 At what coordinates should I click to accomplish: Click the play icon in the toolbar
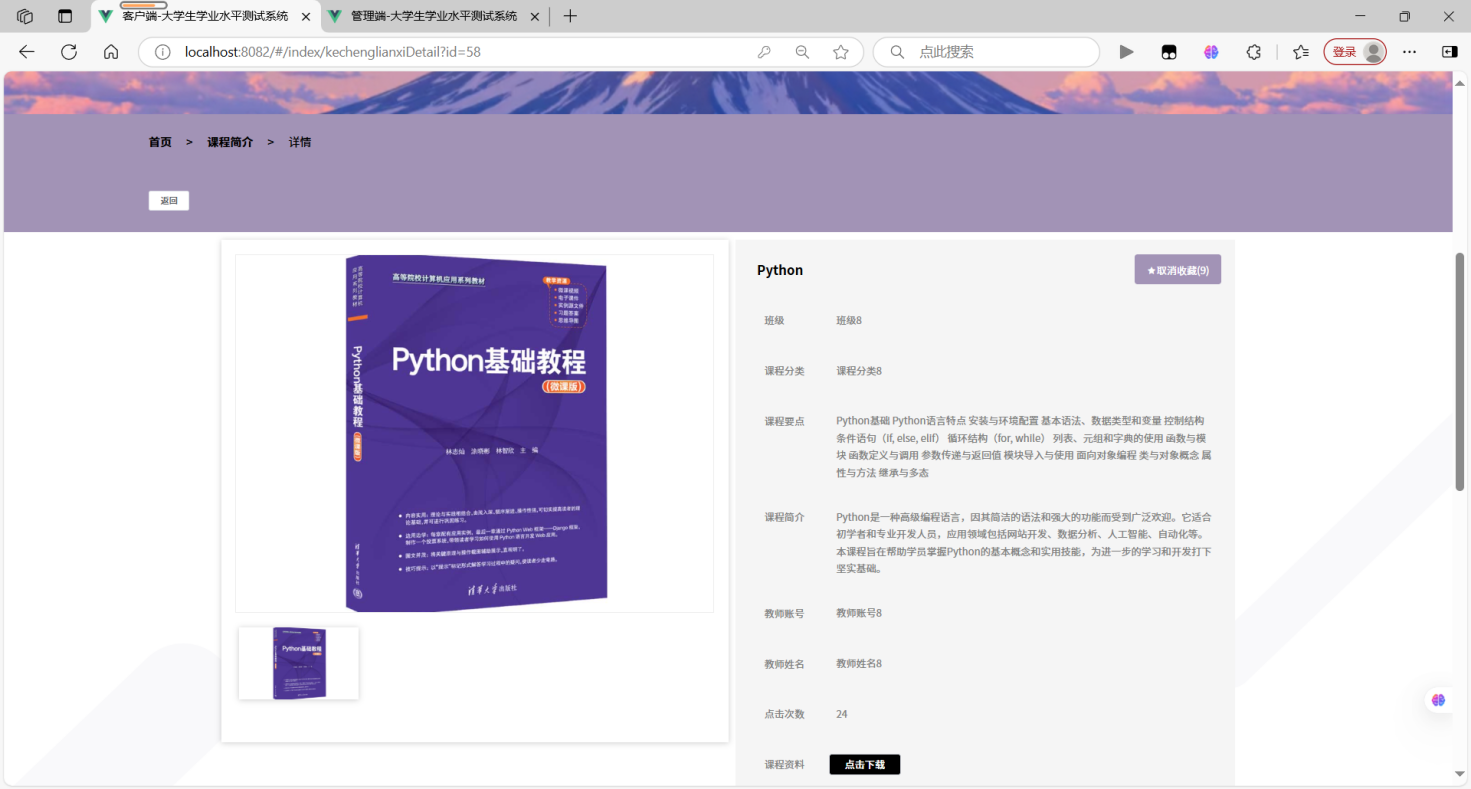pos(1126,52)
